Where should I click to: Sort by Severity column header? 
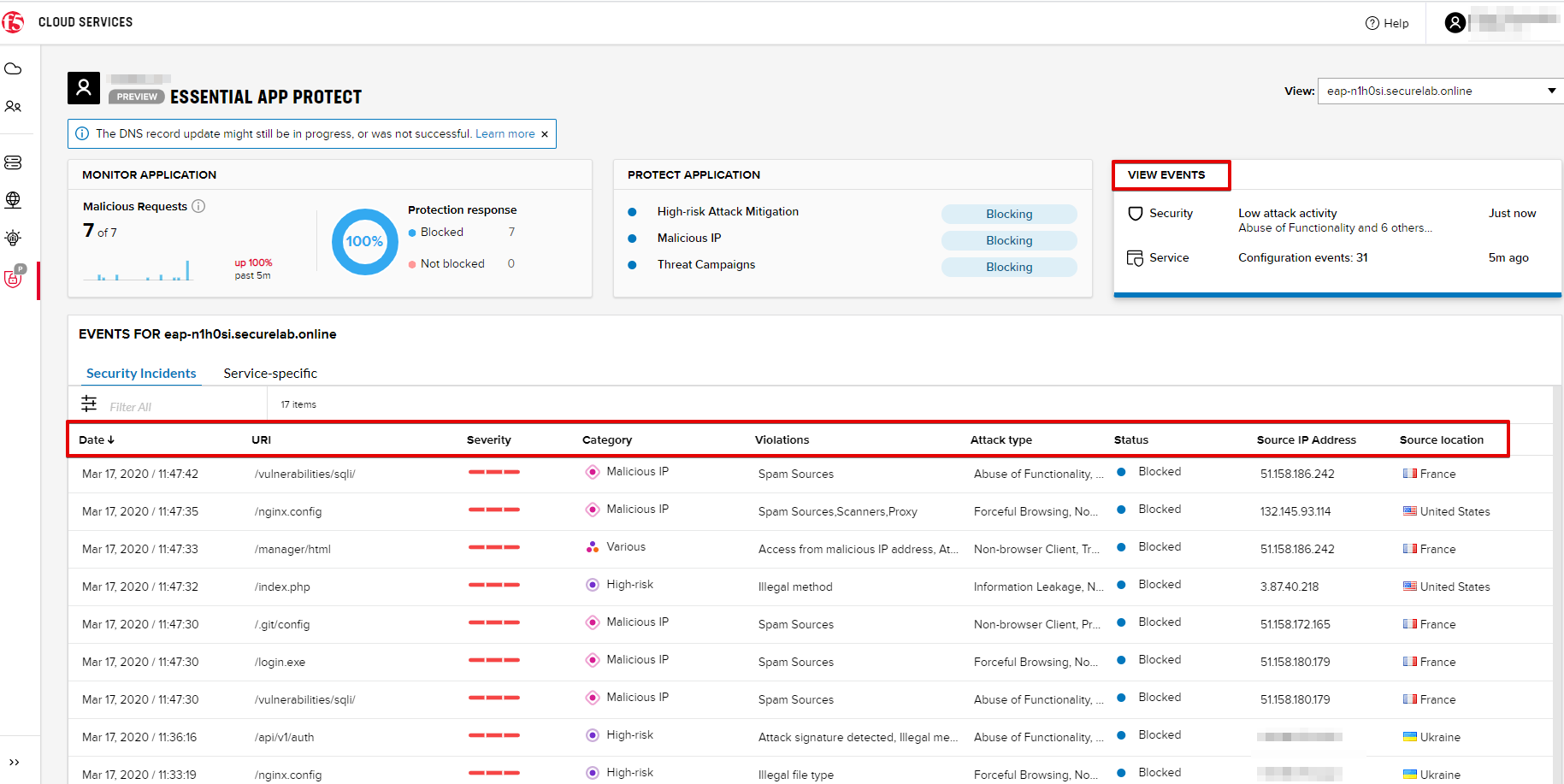tap(489, 439)
